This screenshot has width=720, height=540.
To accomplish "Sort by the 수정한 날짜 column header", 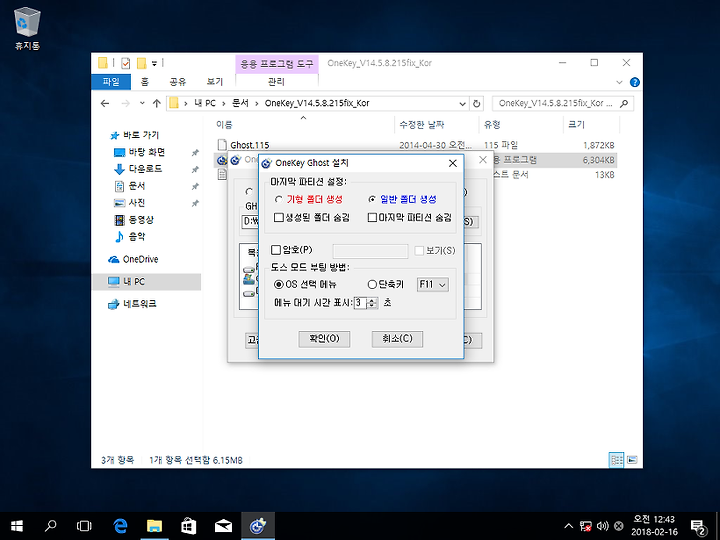I will pyautogui.click(x=422, y=124).
